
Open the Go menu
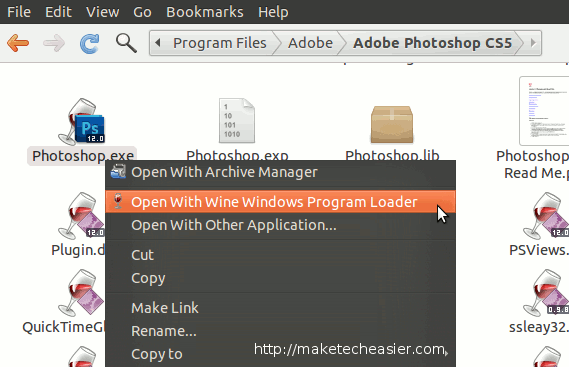[142, 12]
